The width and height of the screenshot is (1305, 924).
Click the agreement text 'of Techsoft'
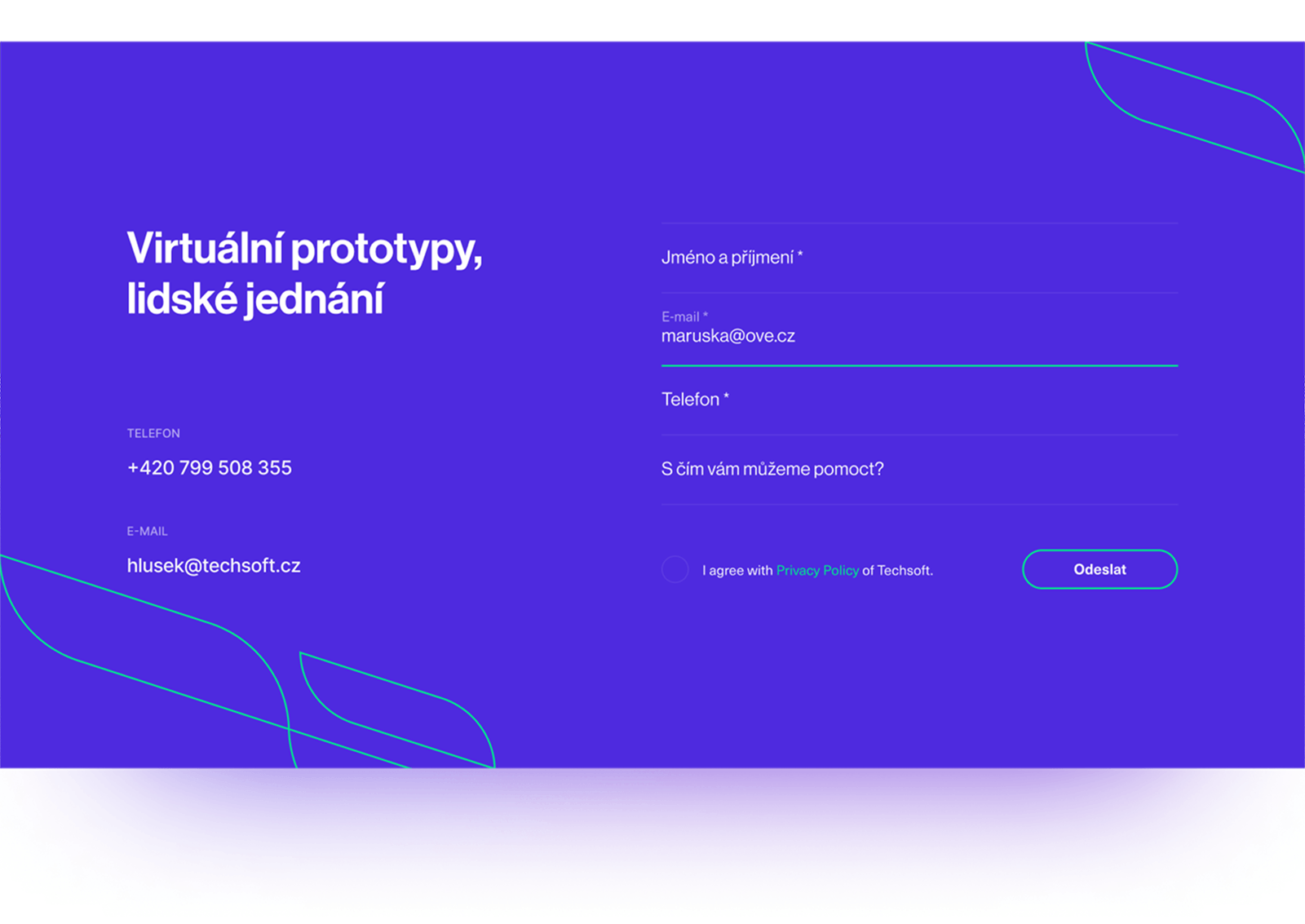click(897, 571)
